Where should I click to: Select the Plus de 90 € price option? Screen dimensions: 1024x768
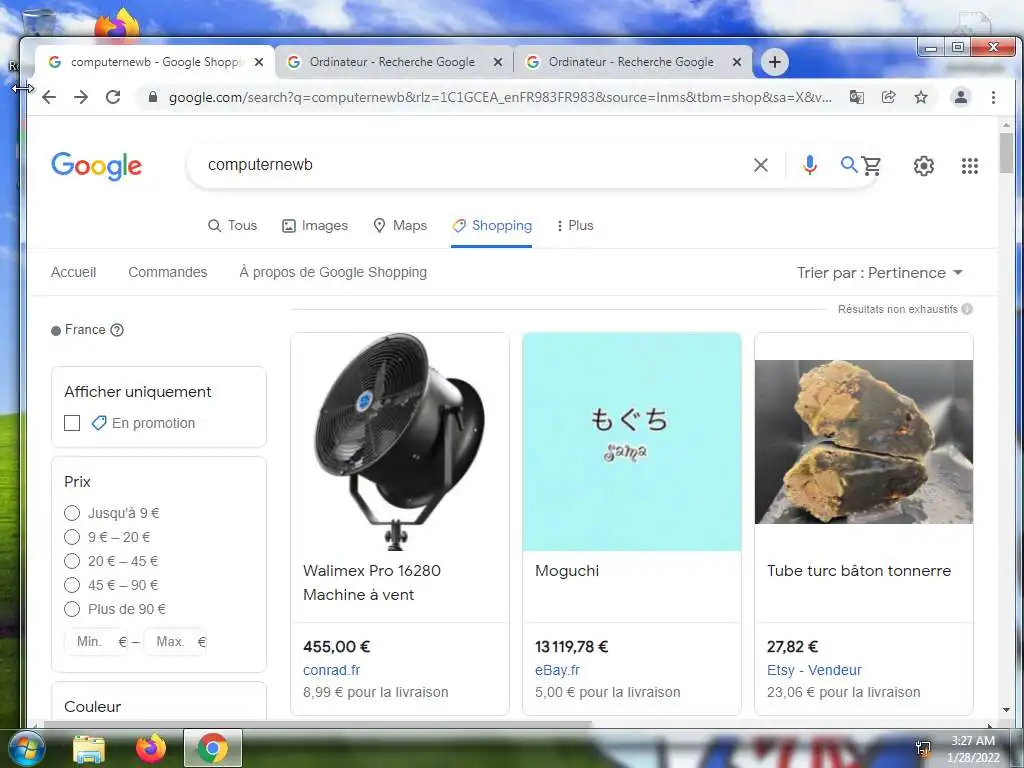pos(72,609)
